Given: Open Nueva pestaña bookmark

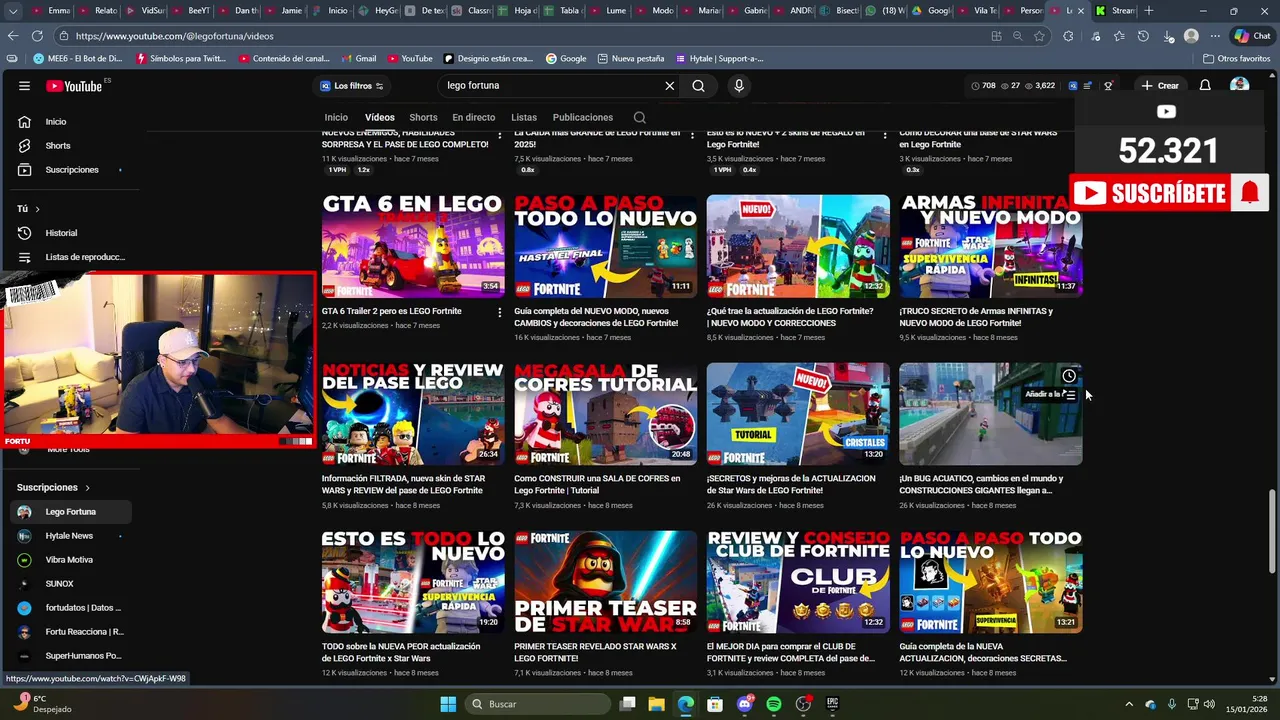Looking at the screenshot, I should tap(630, 59).
